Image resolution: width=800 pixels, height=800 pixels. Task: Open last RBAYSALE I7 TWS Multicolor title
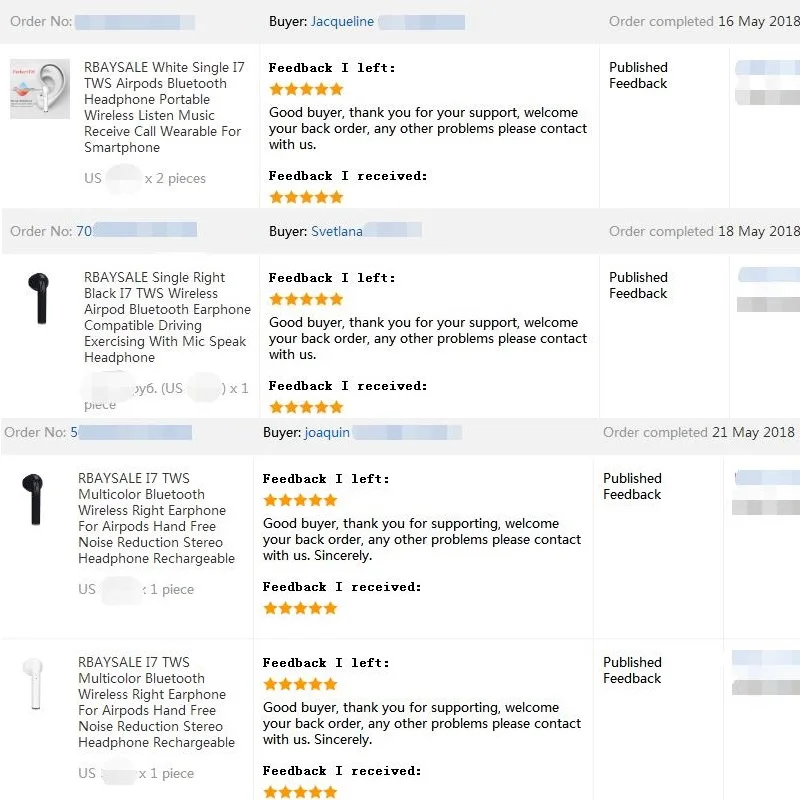(x=156, y=702)
